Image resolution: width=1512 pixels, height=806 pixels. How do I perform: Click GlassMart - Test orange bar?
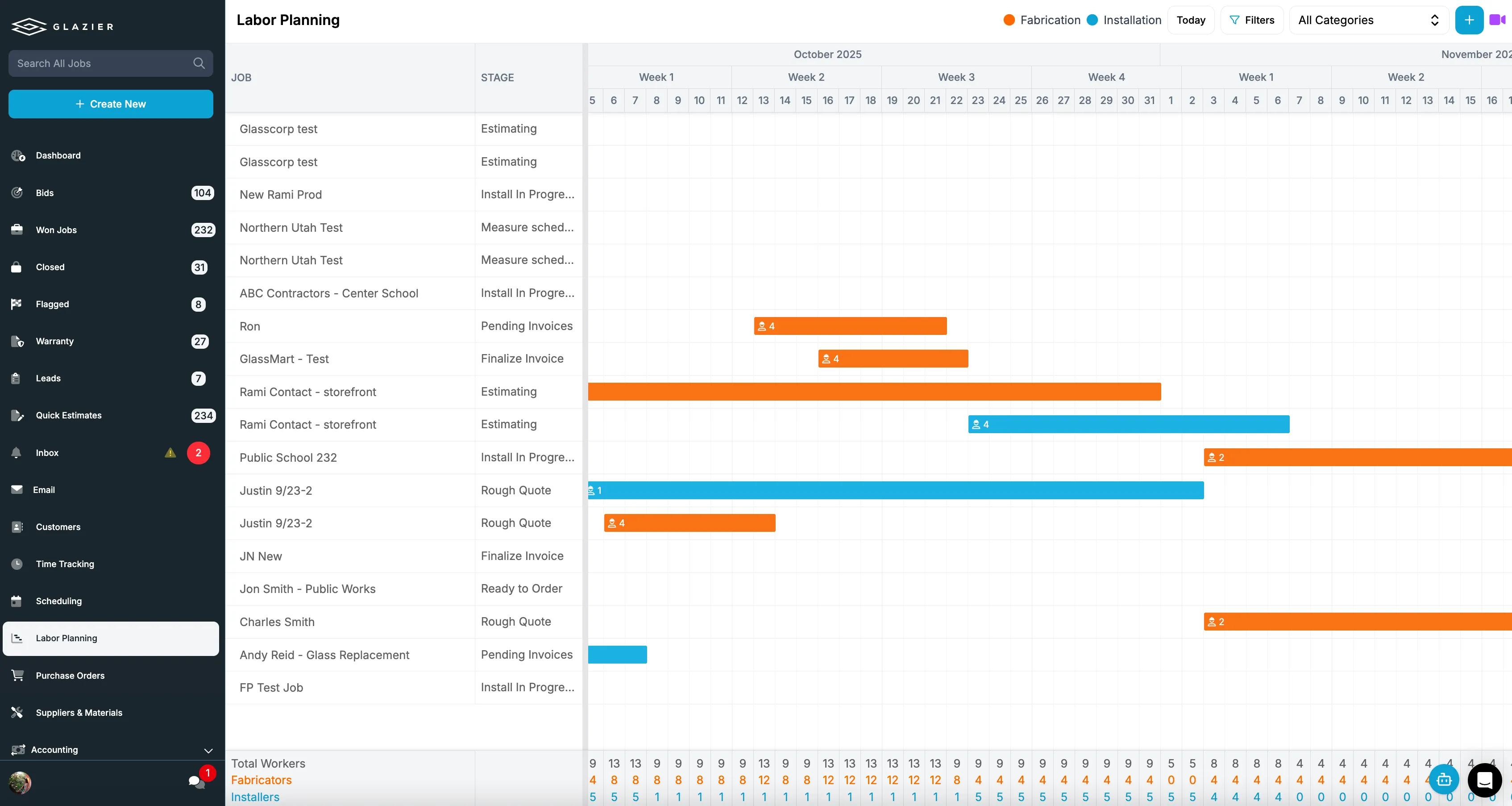[893, 359]
